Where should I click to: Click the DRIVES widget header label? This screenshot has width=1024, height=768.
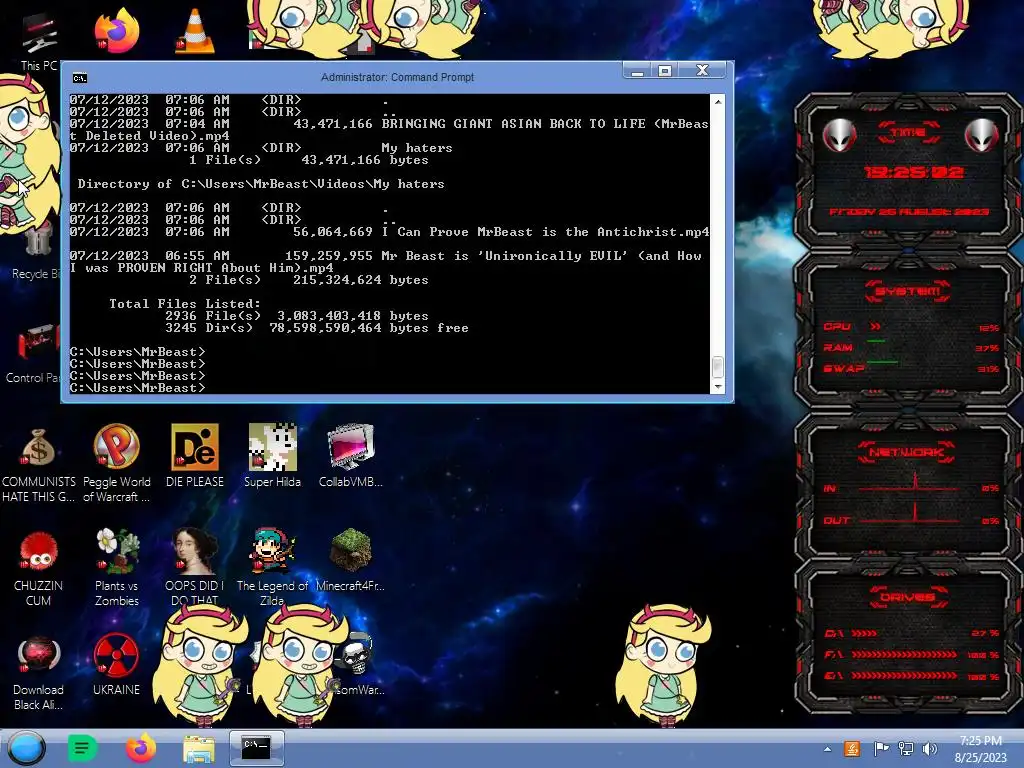(908, 597)
